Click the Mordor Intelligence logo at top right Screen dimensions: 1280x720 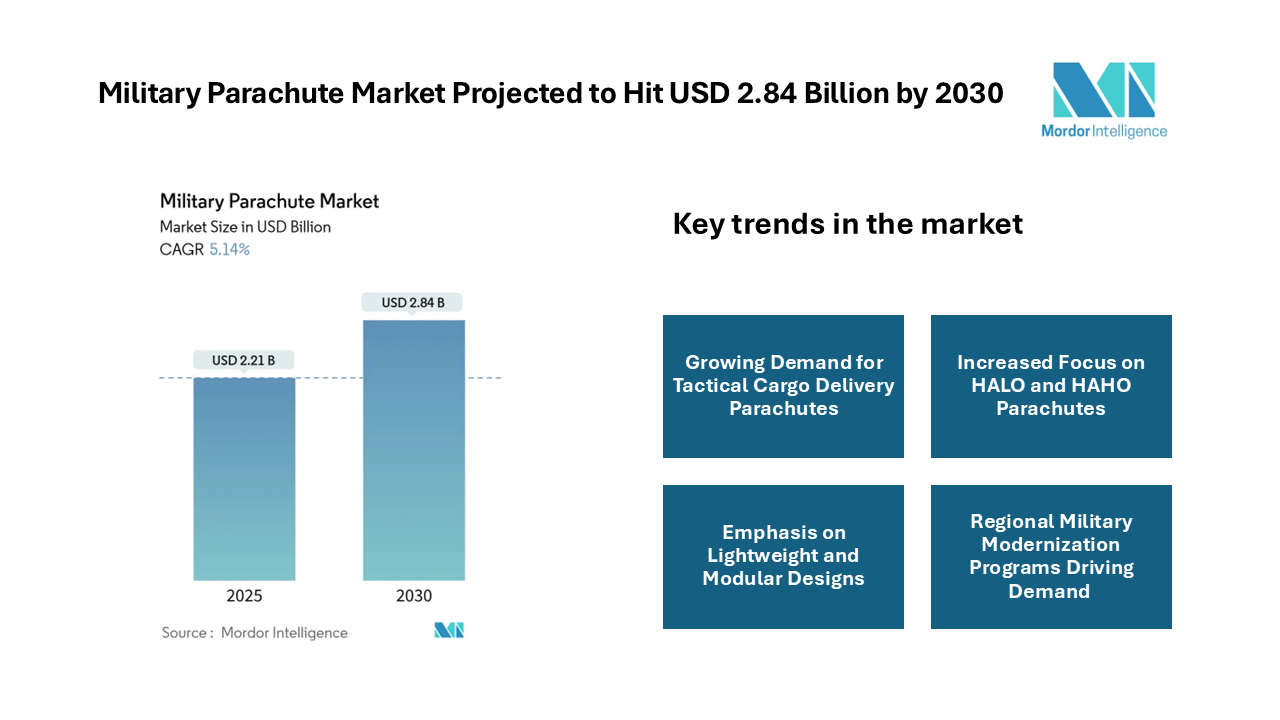[1104, 90]
